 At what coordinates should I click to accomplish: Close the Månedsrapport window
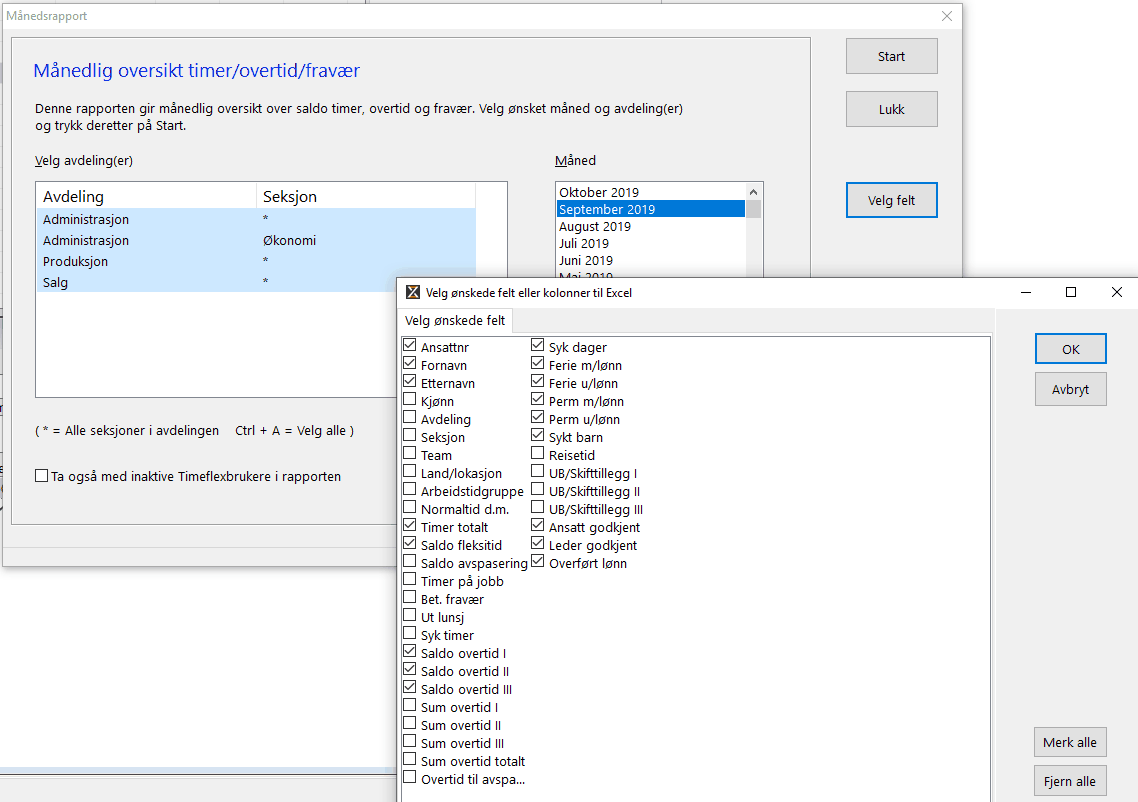947,16
